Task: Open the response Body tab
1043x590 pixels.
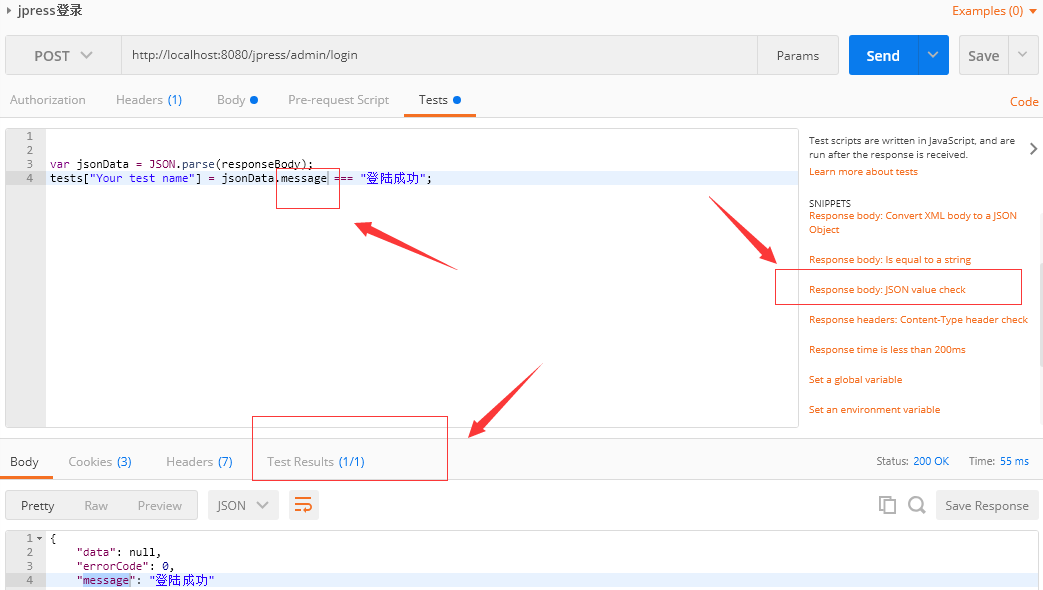Action: (25, 462)
